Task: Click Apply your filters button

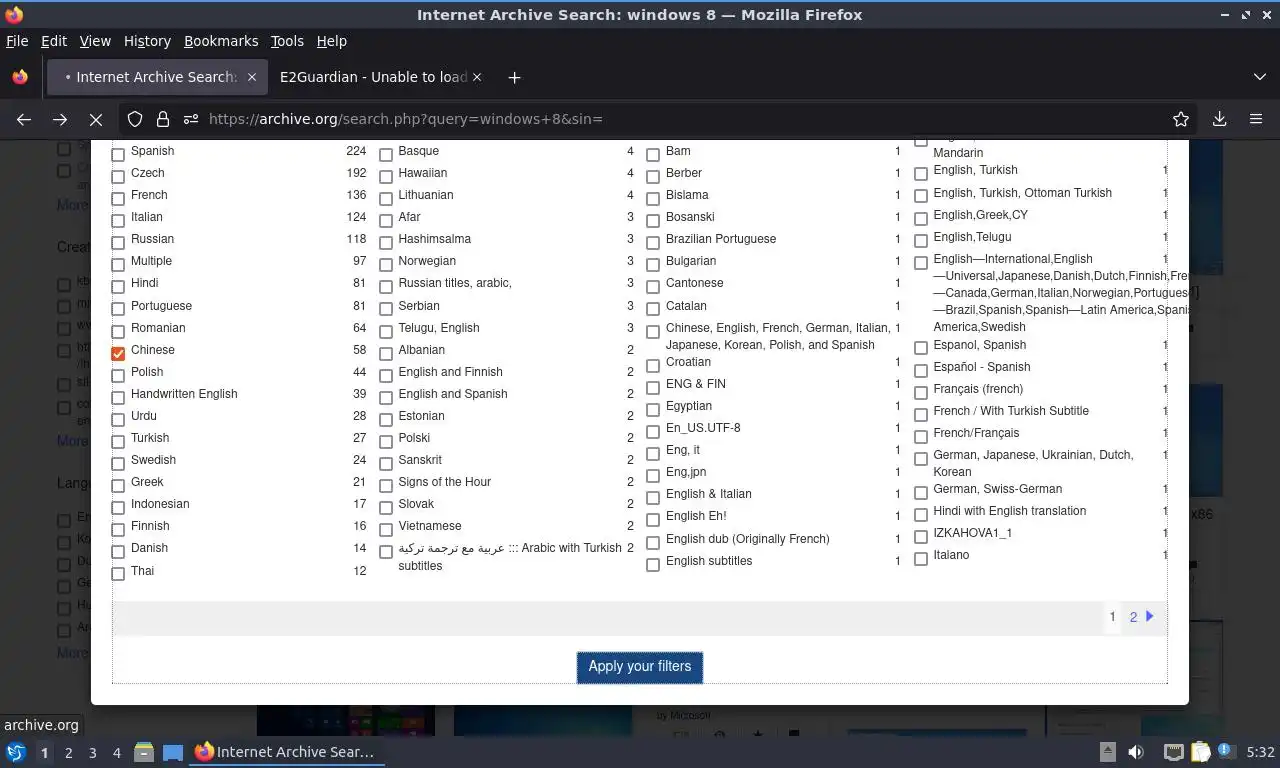Action: (640, 667)
